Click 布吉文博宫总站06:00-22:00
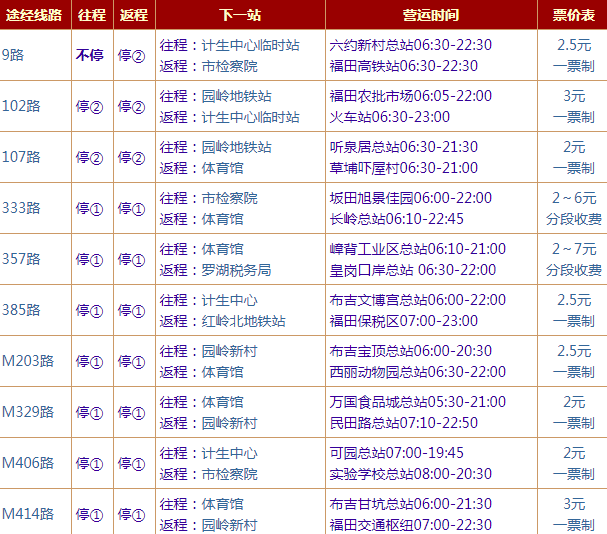Screen dimensions: 607x534 coord(418,300)
